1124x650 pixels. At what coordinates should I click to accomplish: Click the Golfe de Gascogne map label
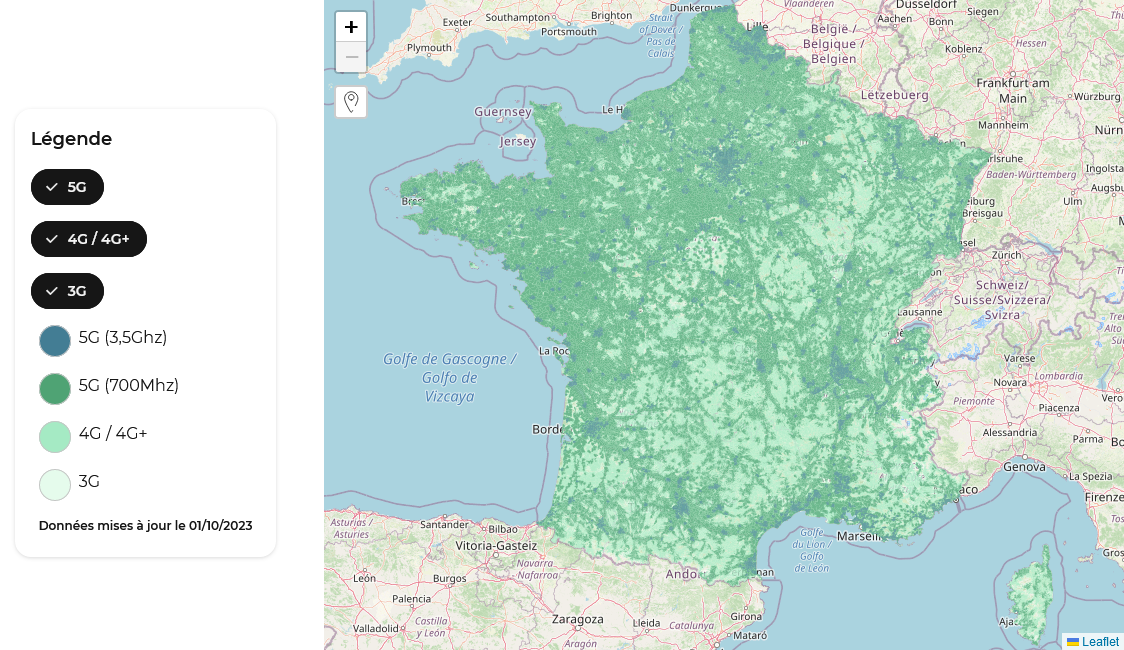pos(449,378)
